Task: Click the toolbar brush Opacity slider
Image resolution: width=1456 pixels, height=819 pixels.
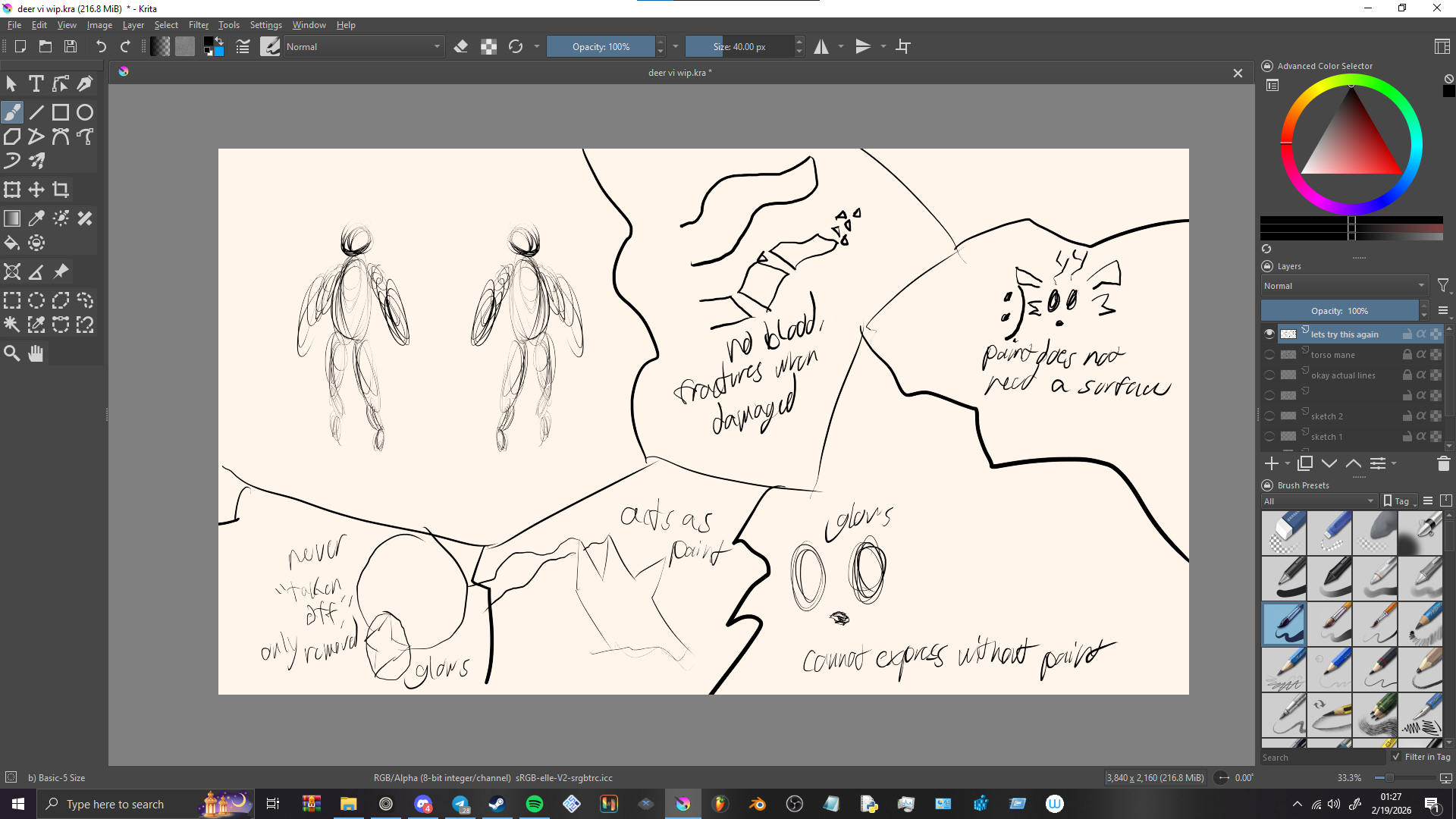Action: coord(601,47)
